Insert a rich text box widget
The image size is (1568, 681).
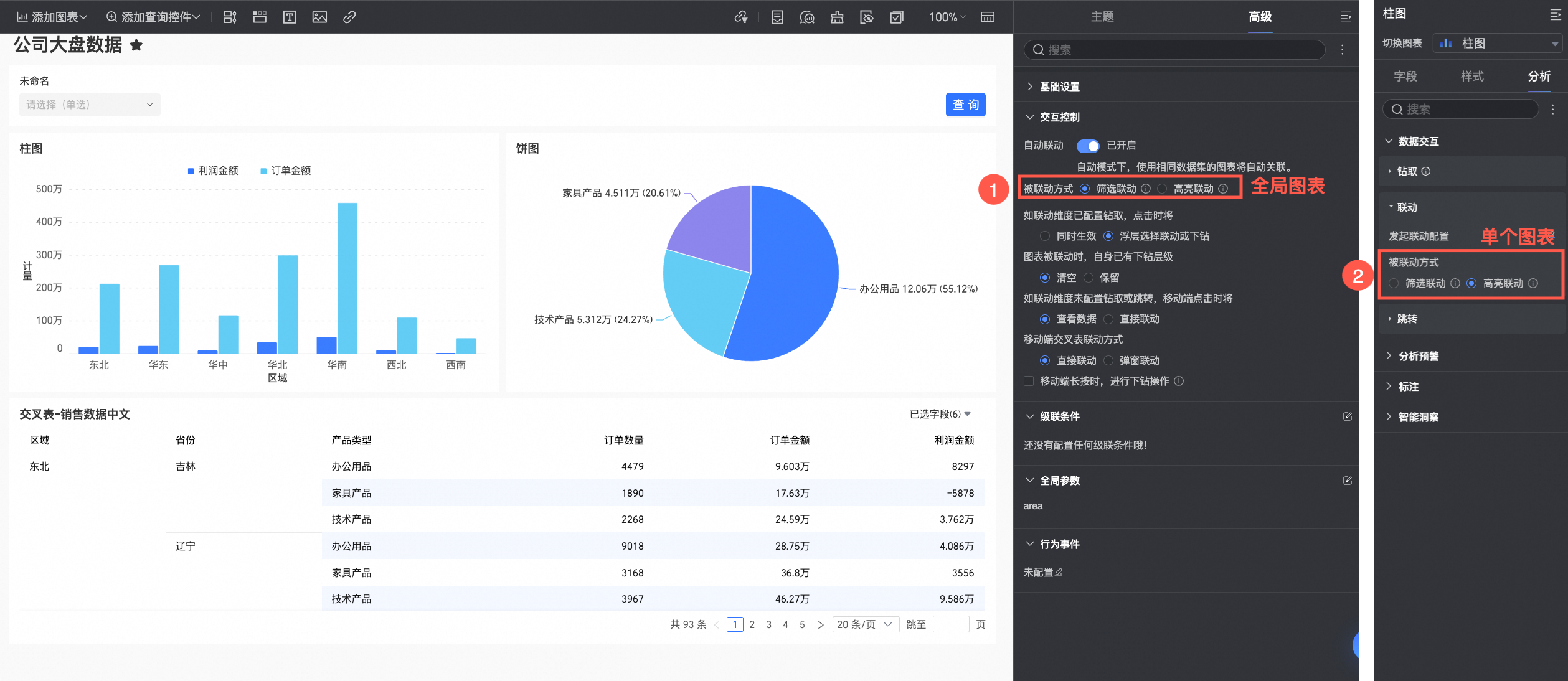point(290,17)
